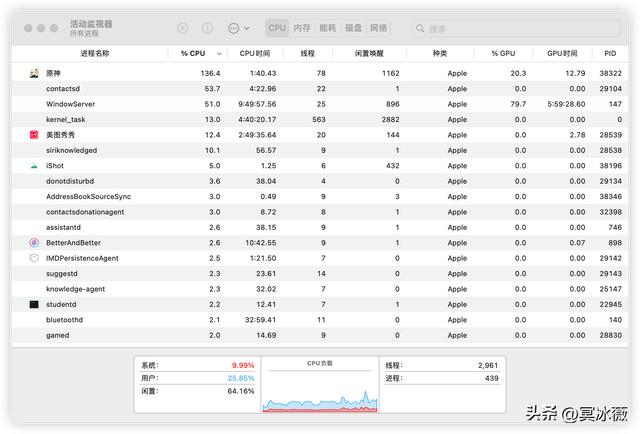Screen dimensions: 640x434
Task: Click WindowServer GPU value 79.7
Action: 518,104
